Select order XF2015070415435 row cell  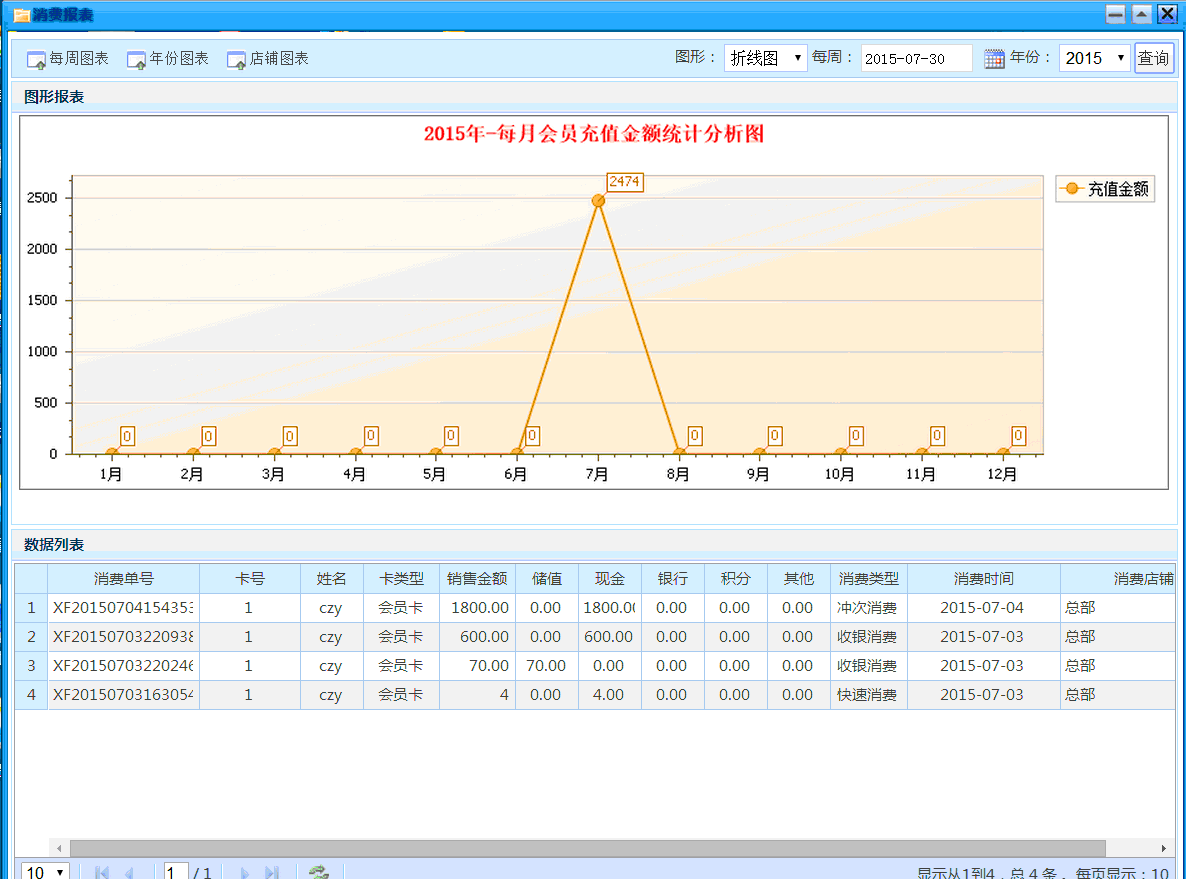(x=123, y=608)
